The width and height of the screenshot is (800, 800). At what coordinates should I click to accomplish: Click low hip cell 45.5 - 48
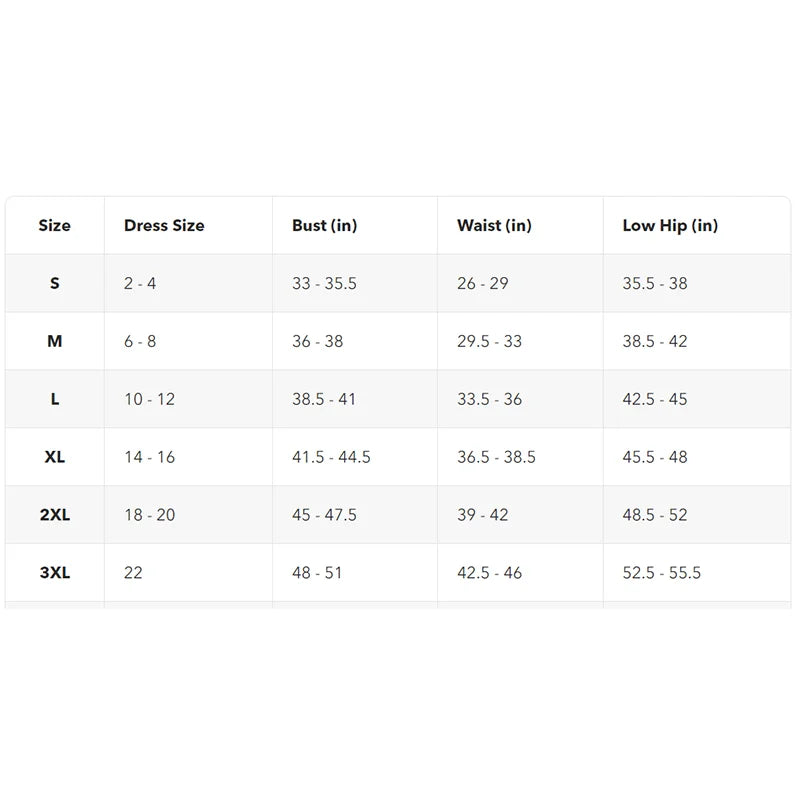pyautogui.click(x=655, y=458)
